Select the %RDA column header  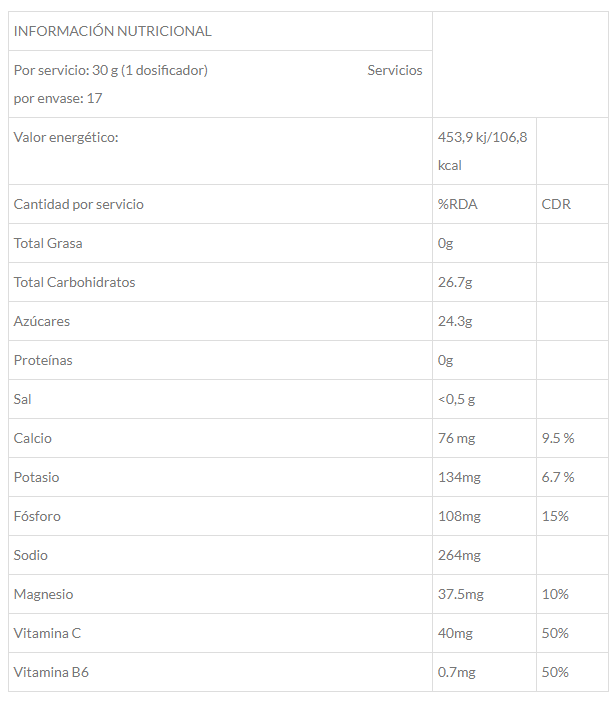(458, 204)
